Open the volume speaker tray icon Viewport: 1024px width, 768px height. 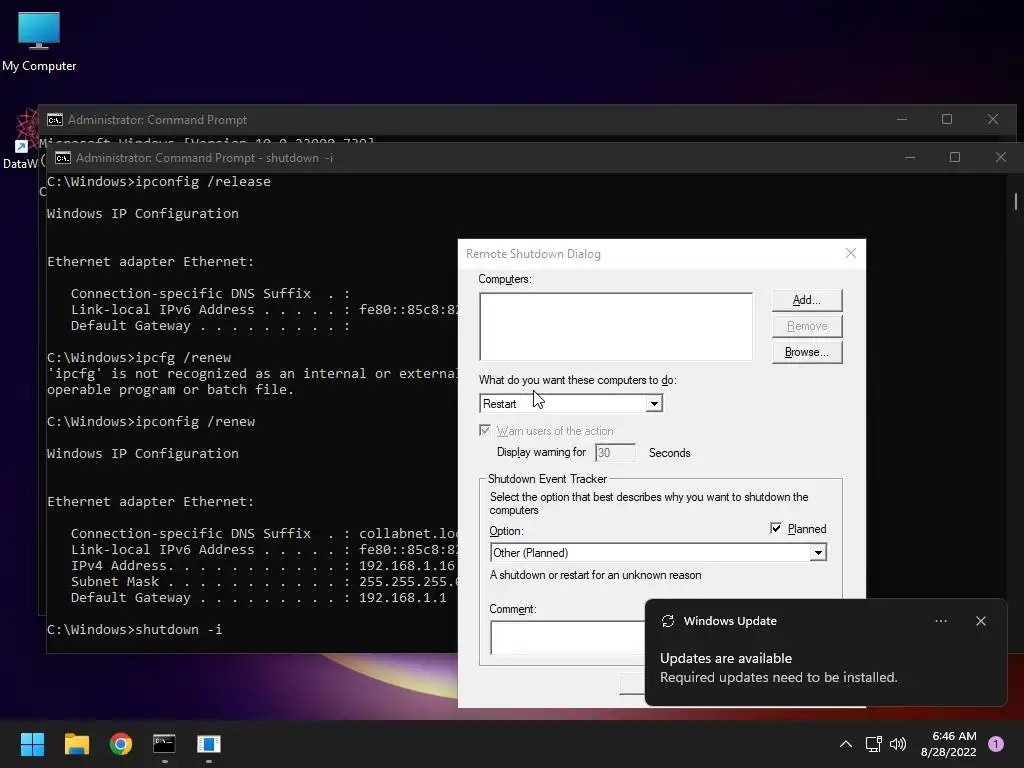coord(898,744)
